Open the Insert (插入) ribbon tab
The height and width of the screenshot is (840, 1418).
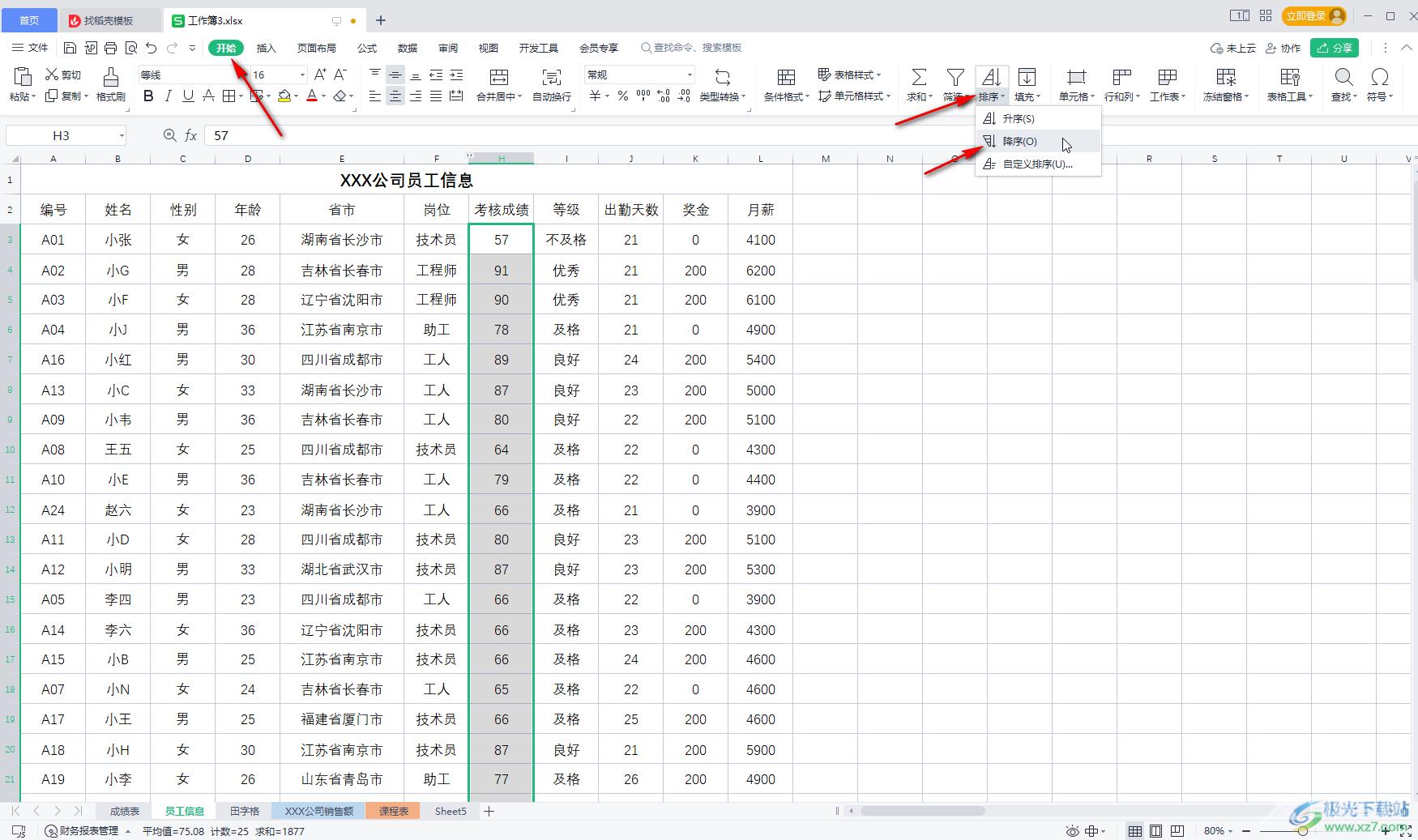tap(266, 48)
